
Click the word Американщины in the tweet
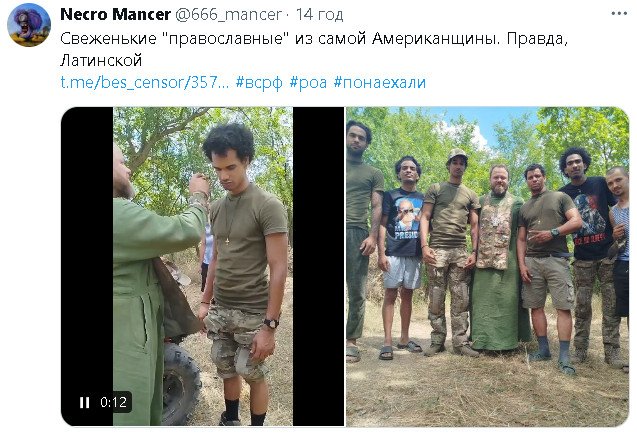[x=436, y=39]
